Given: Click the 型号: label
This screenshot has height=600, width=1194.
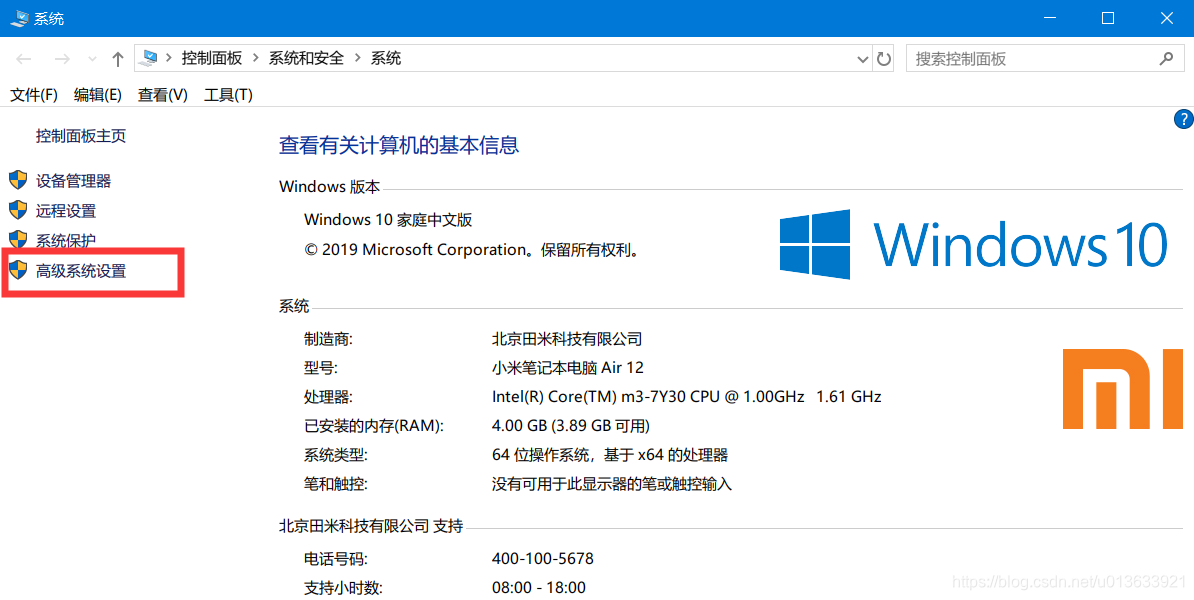Looking at the screenshot, I should pyautogui.click(x=321, y=368).
